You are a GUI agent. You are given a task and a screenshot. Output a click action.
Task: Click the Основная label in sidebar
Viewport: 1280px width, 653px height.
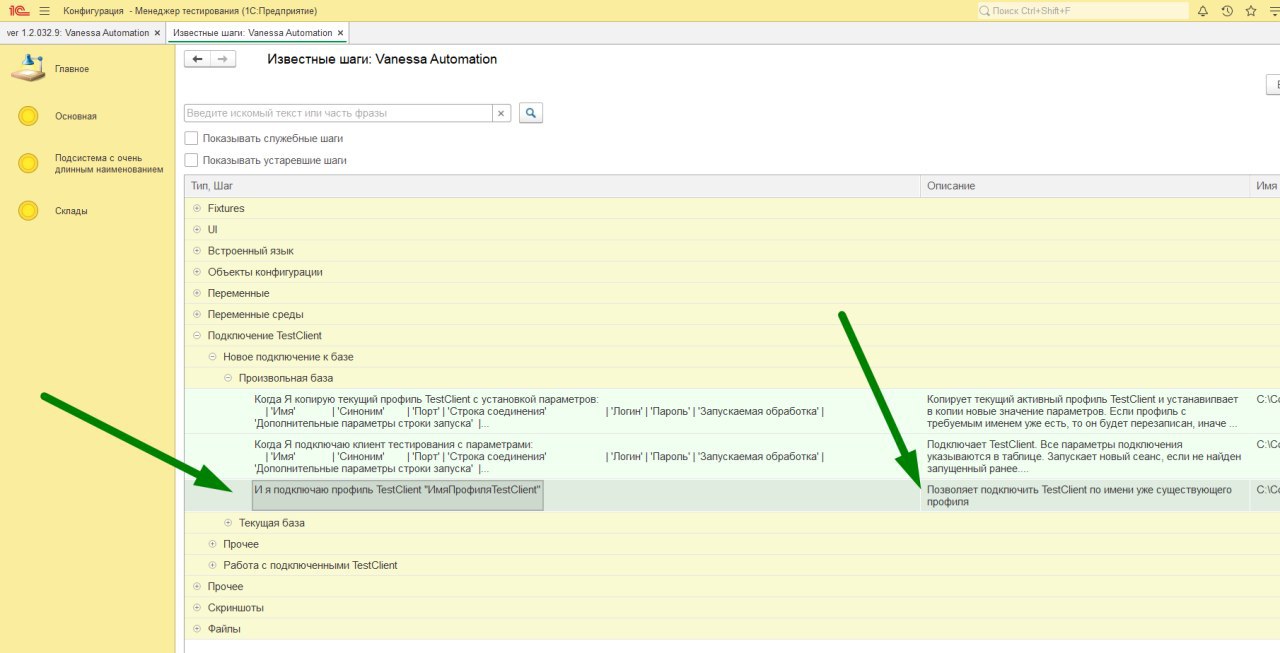pos(76,116)
